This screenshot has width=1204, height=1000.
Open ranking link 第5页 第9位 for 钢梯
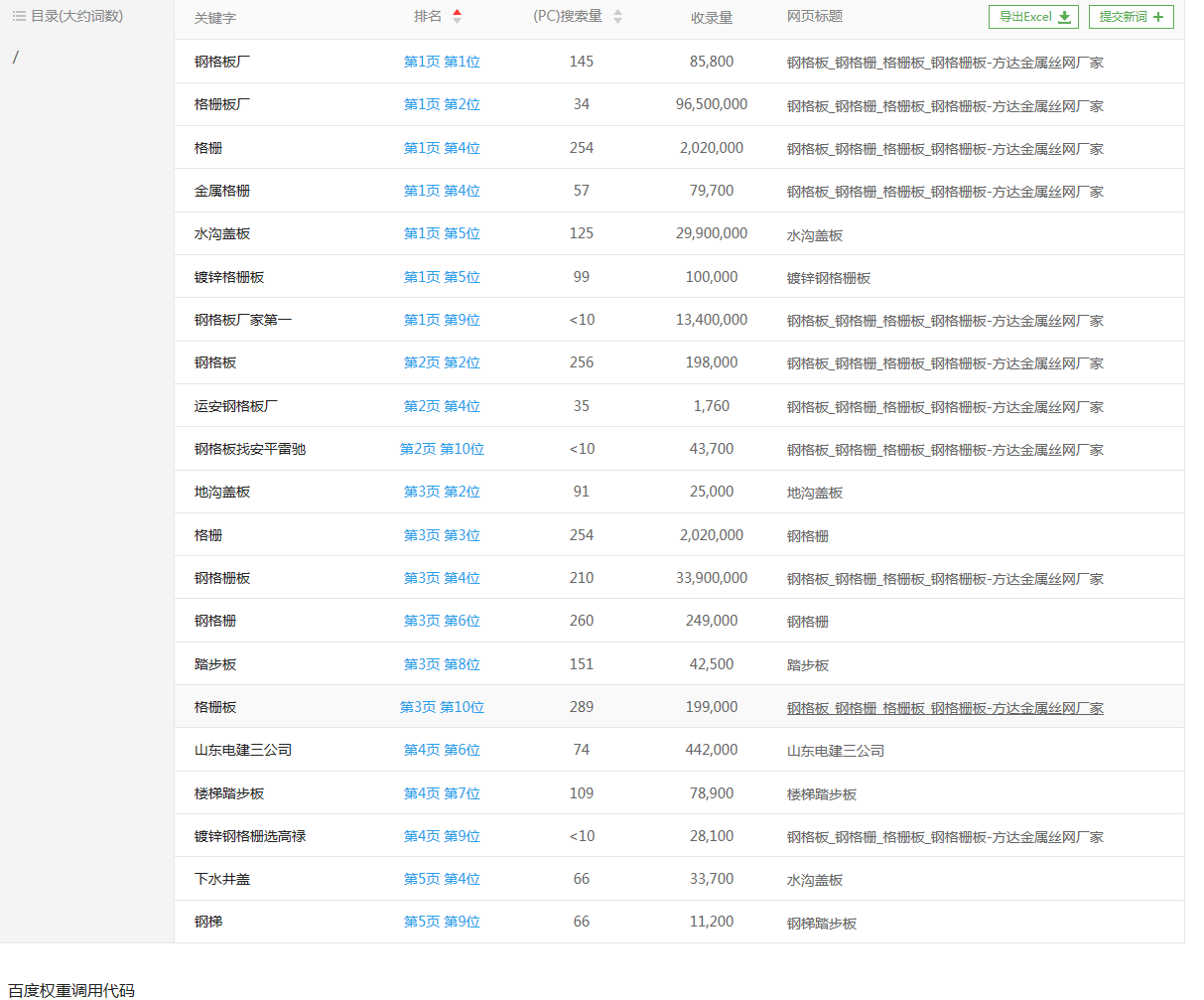pyautogui.click(x=442, y=922)
